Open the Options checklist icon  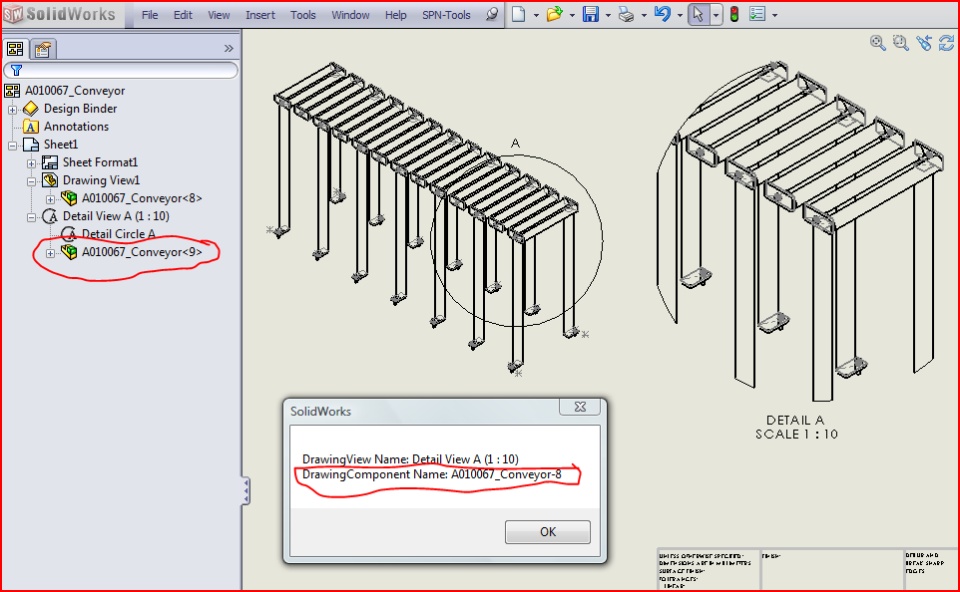pos(757,14)
